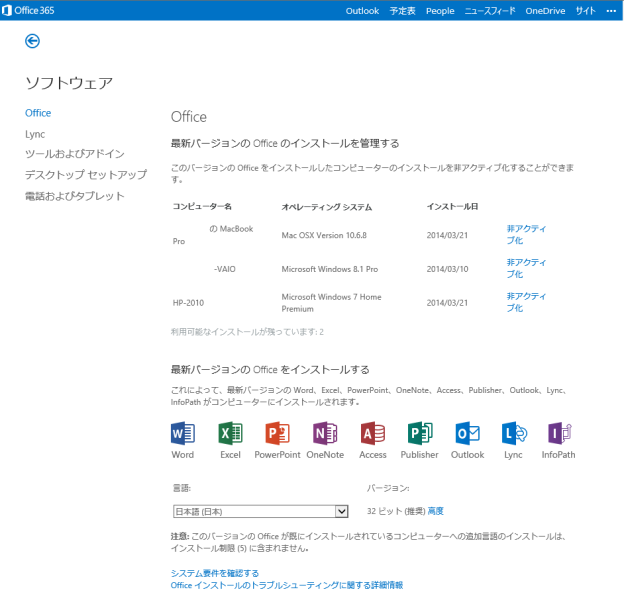Select 電話およびタブレット in the sidebar
The width and height of the screenshot is (624, 608).
click(75, 196)
